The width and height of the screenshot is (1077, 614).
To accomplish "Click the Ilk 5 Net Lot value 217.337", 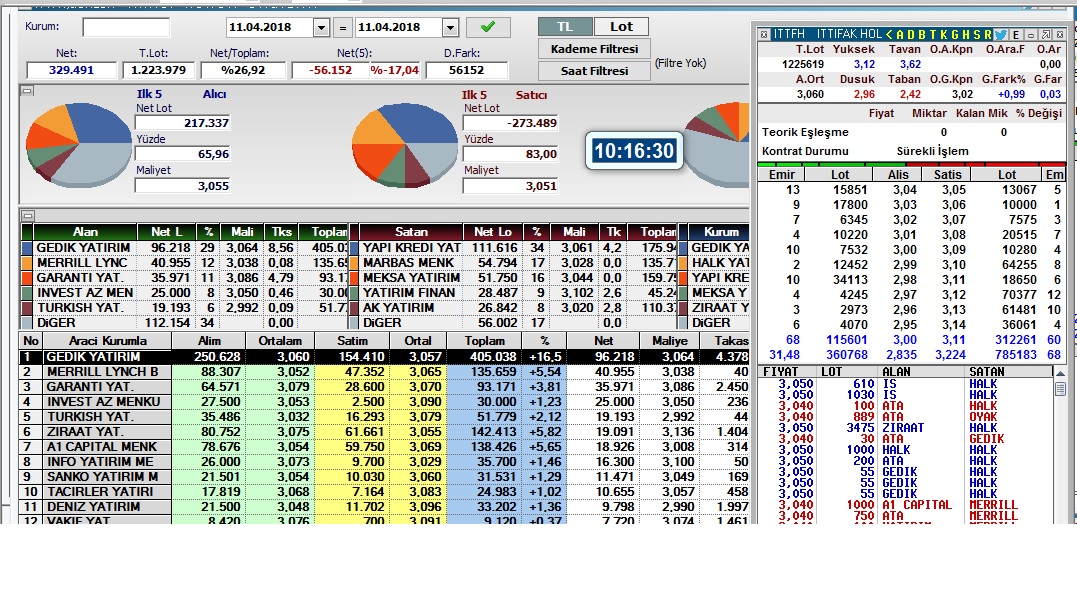I will (x=183, y=123).
